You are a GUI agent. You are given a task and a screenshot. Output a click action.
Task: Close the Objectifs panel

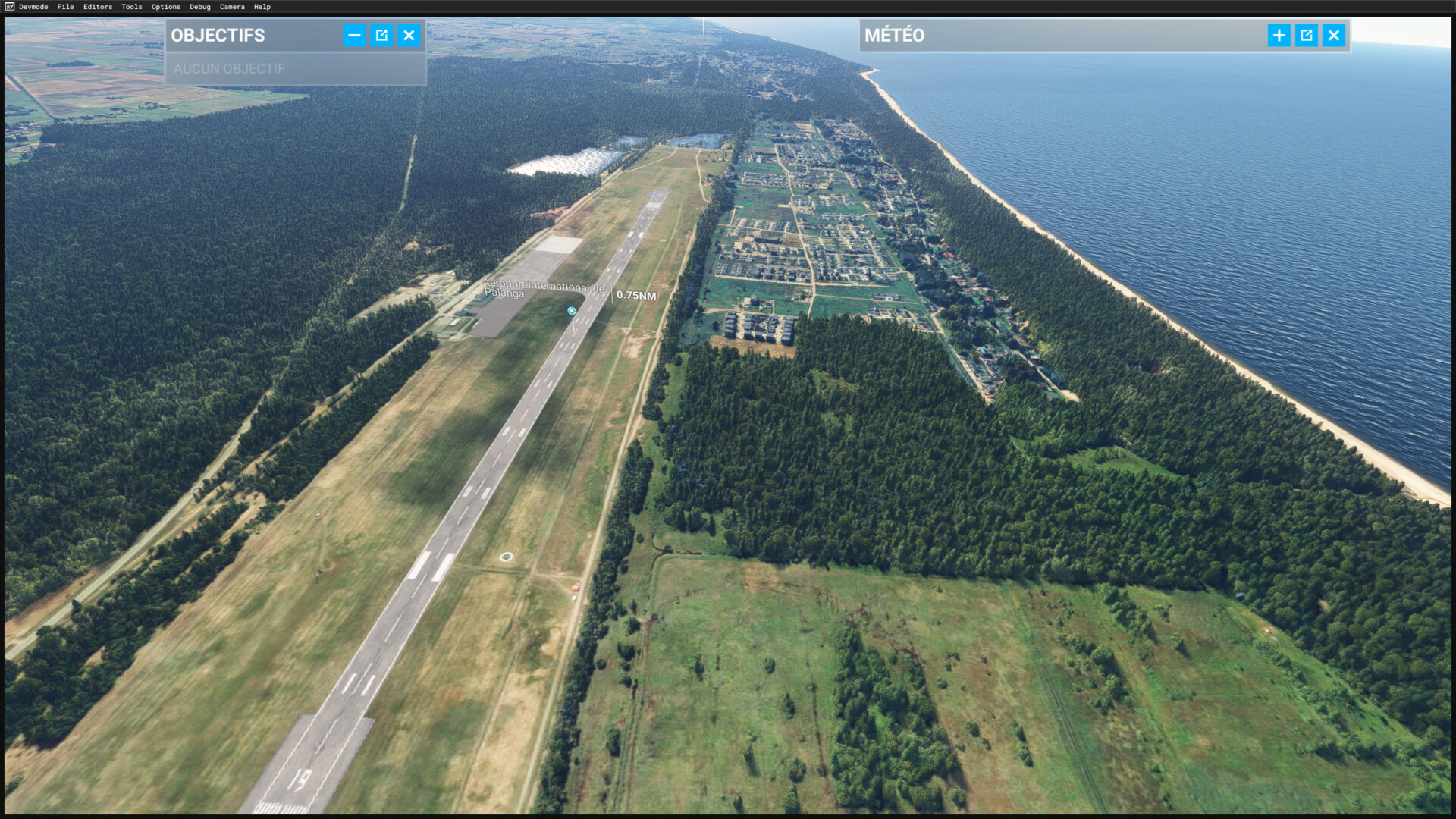coord(409,36)
